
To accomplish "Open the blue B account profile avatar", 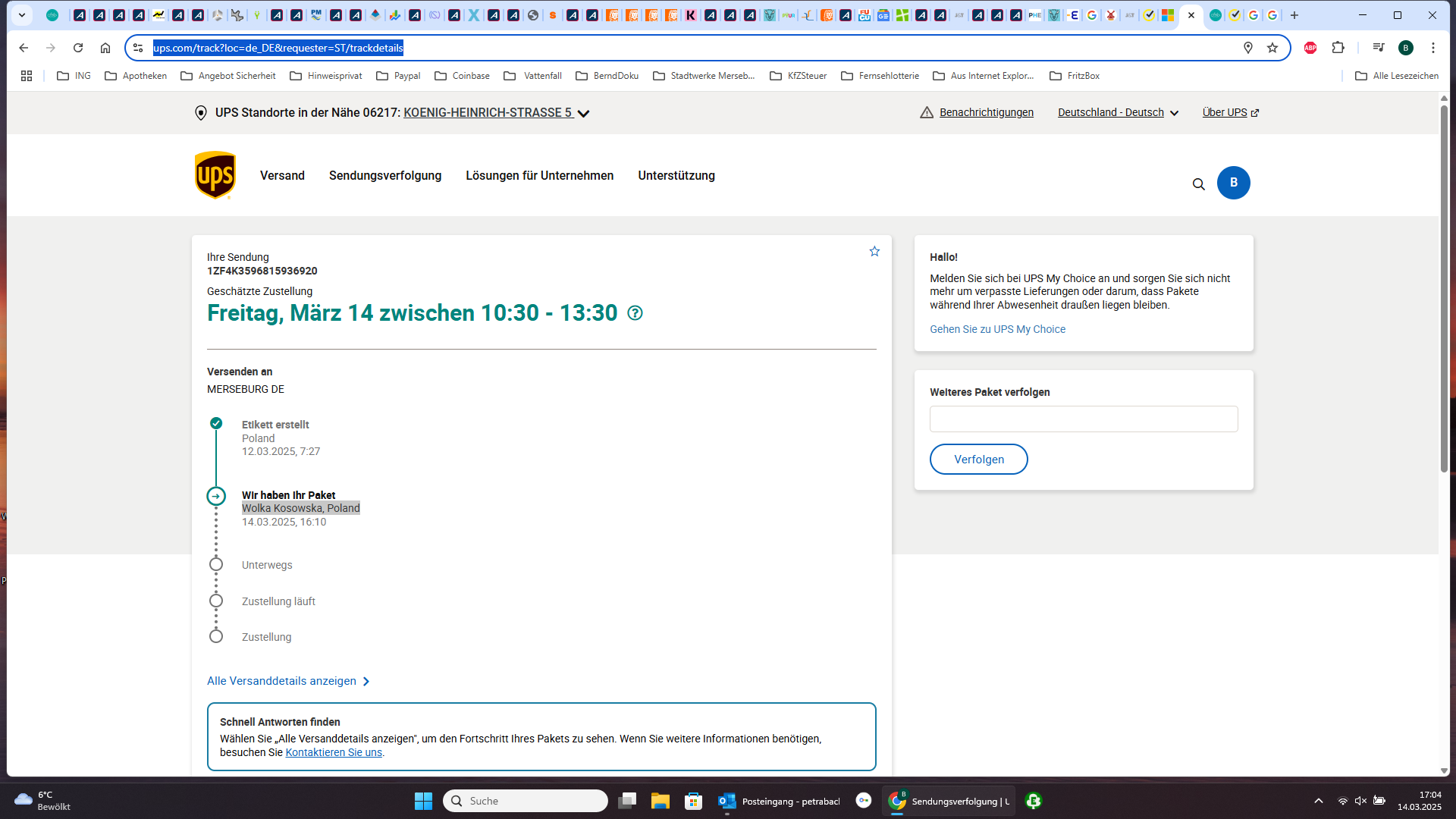I will tap(1233, 183).
